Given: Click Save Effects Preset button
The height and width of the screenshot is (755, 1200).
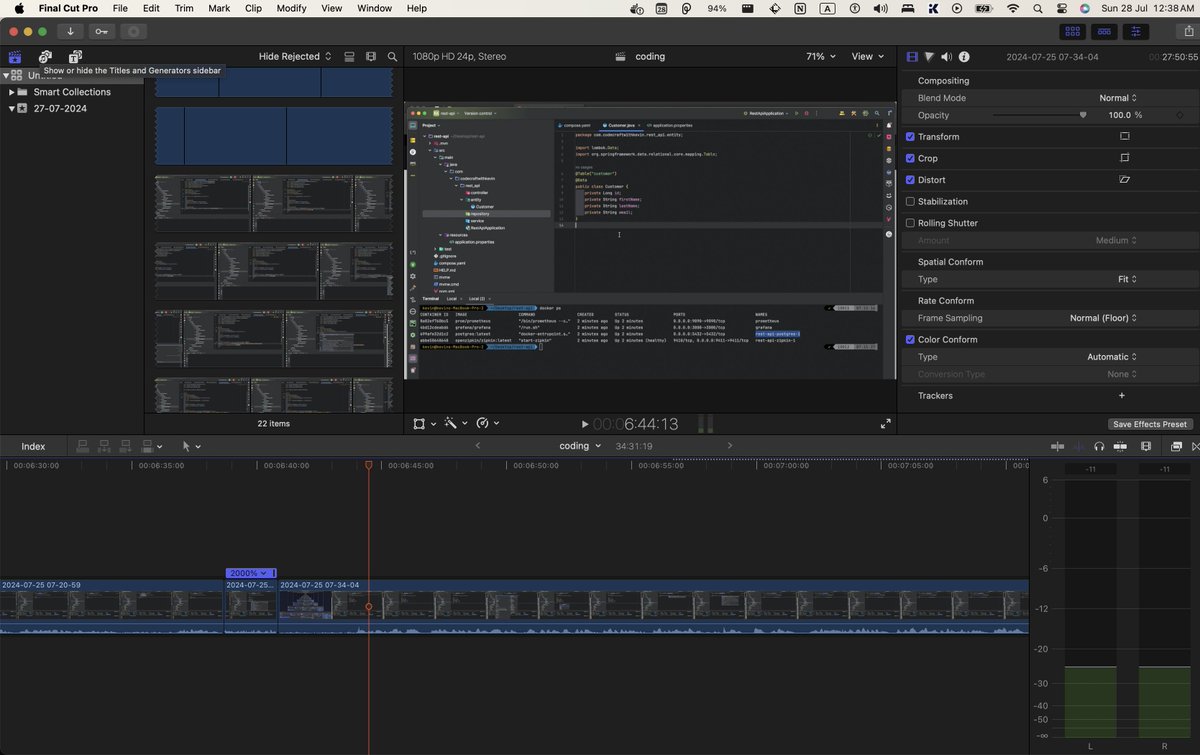Looking at the screenshot, I should 1150,424.
